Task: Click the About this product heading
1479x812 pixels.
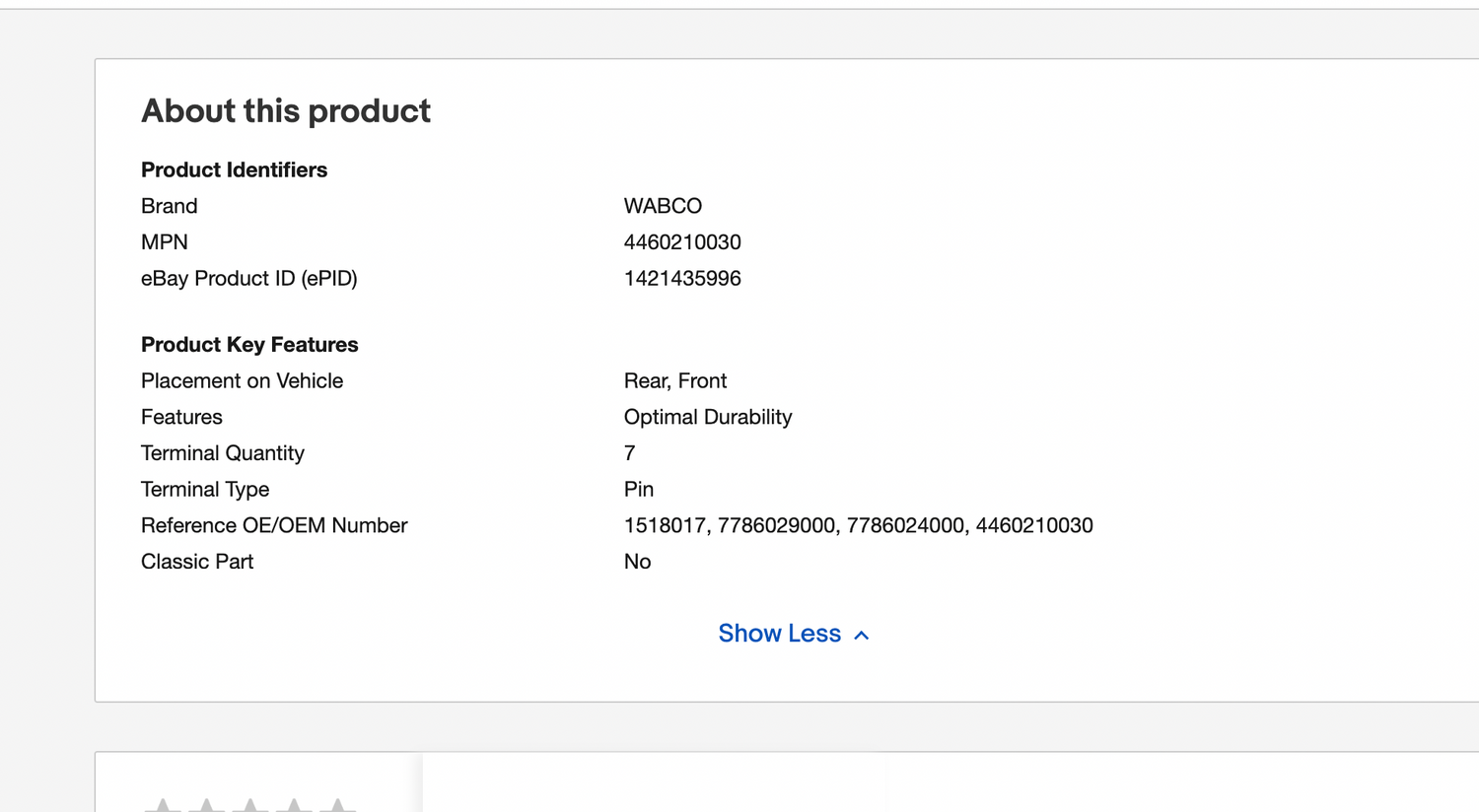Action: tap(286, 111)
